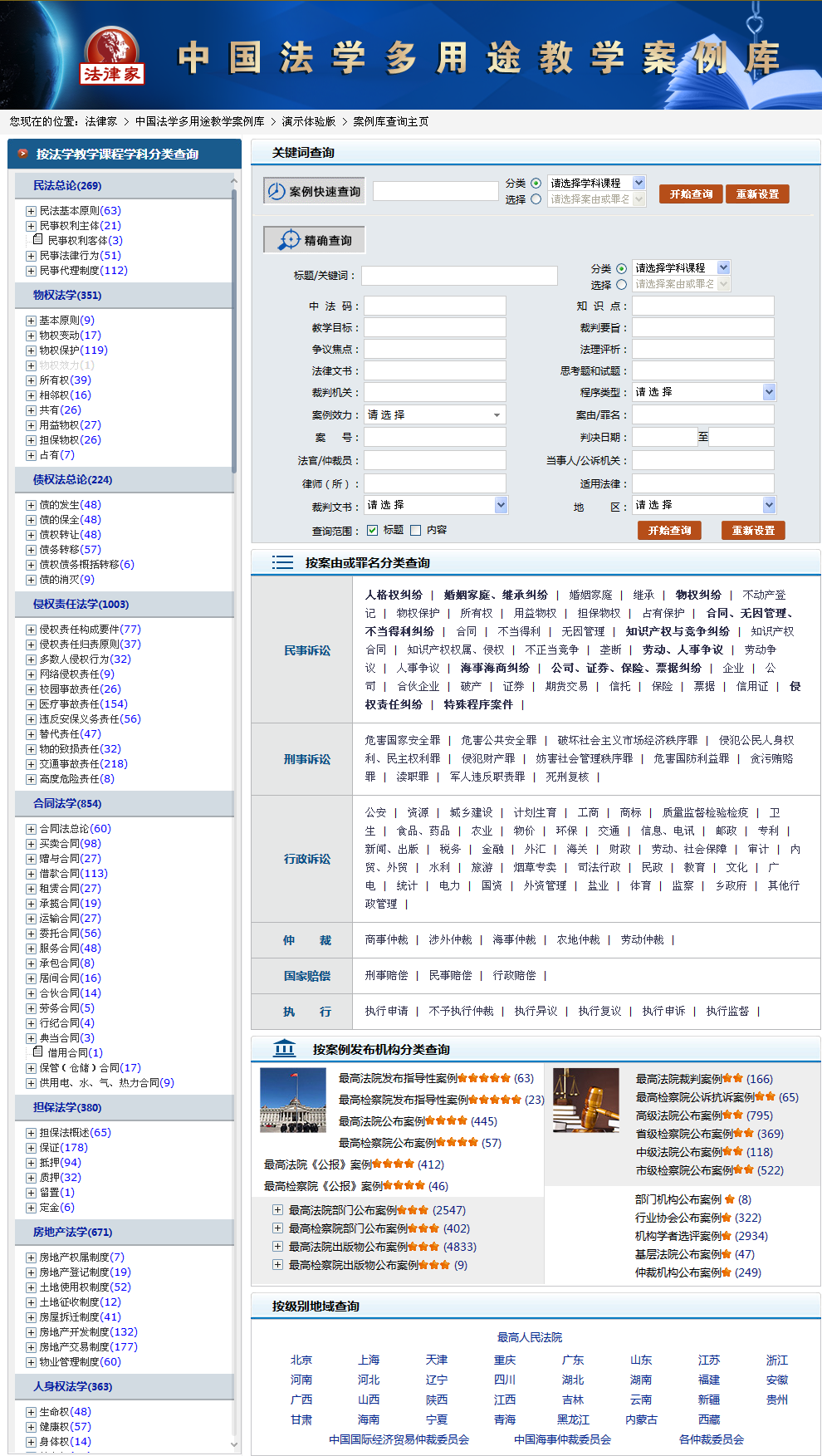Open the 合同法学(854) section header

point(124,803)
